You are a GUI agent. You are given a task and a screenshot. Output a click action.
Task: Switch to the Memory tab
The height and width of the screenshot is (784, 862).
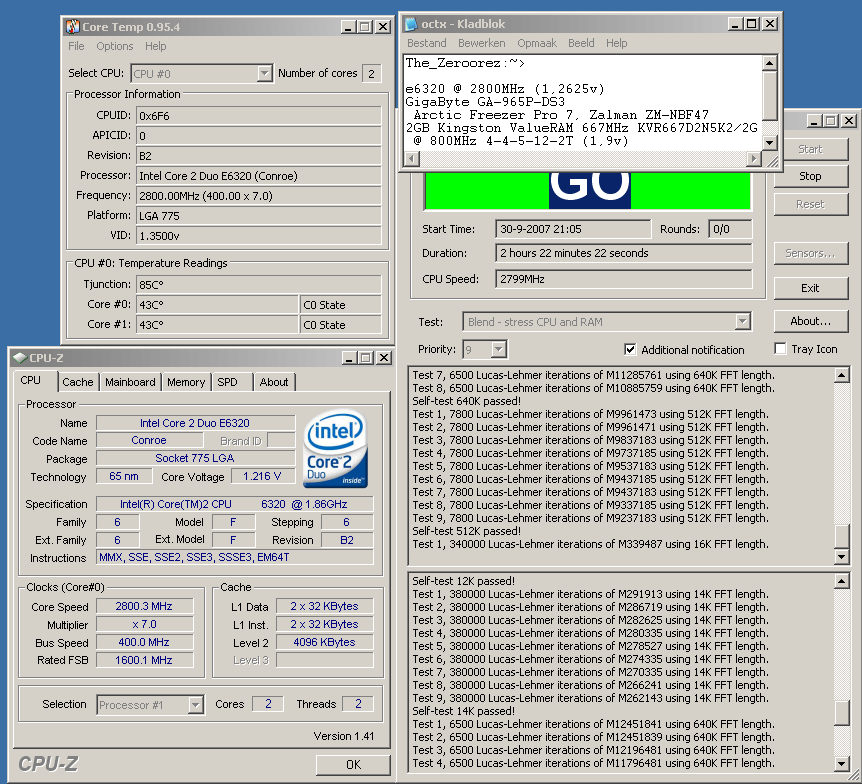coord(186,382)
